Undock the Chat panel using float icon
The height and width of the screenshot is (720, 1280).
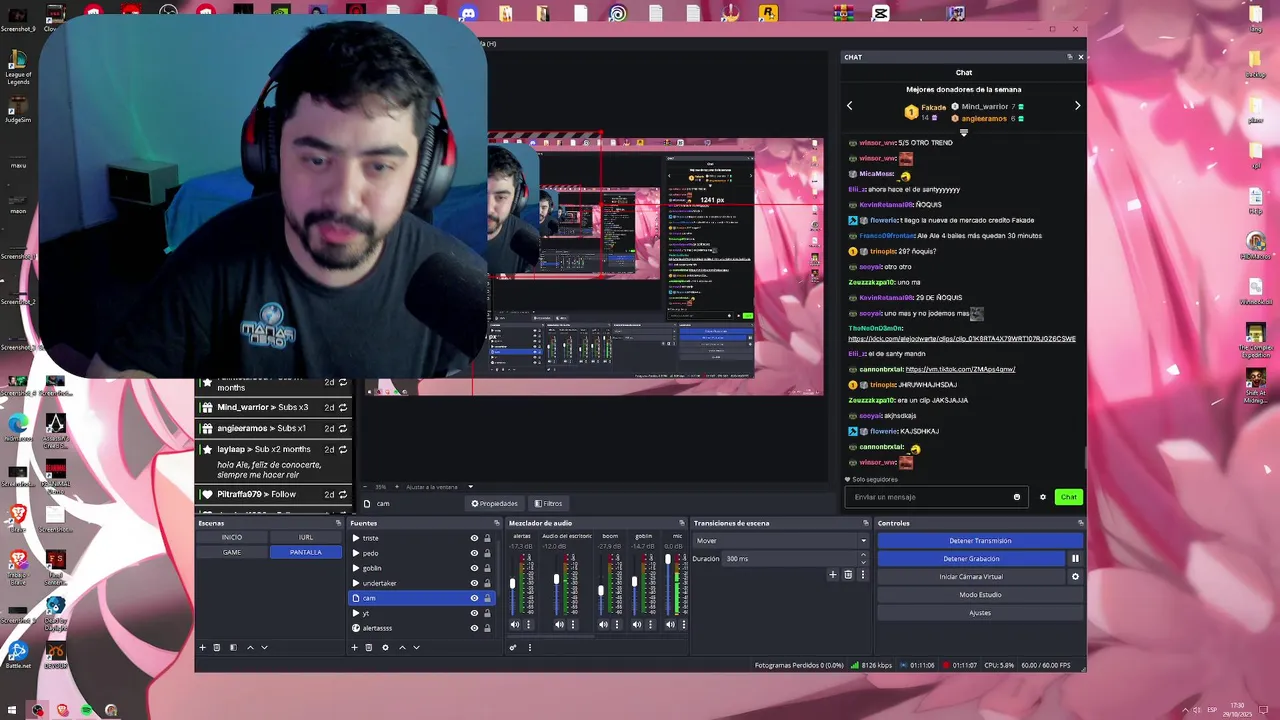coord(1069,57)
